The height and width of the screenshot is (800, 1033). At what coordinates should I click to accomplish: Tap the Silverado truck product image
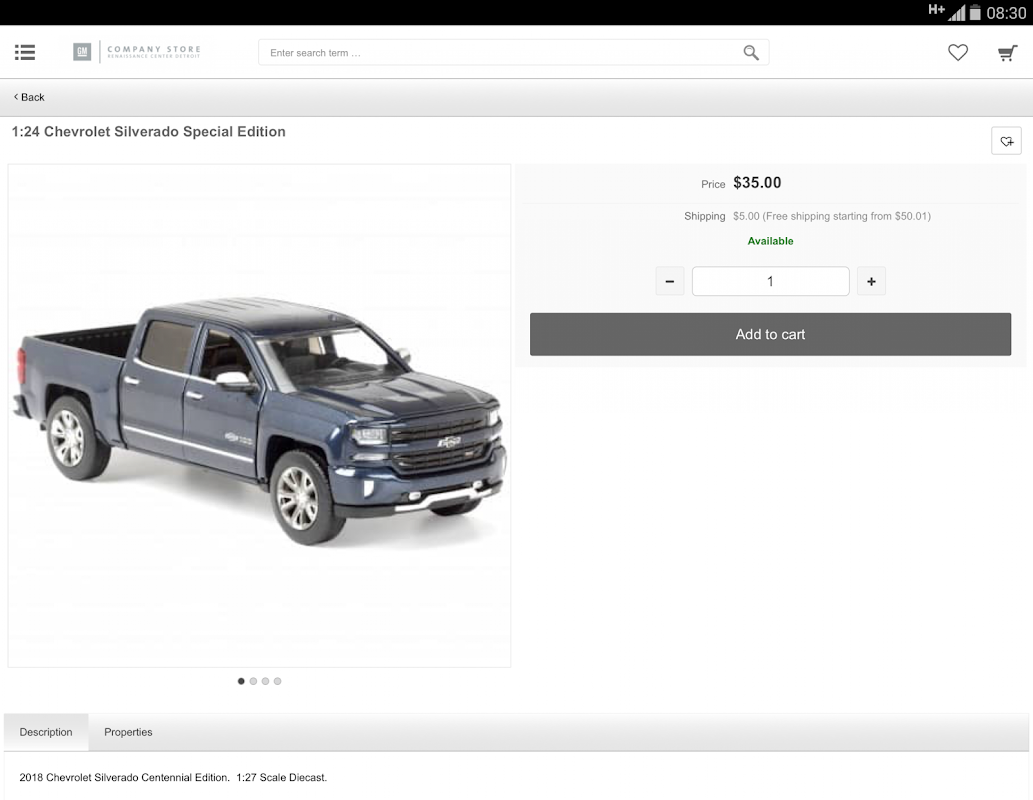pyautogui.click(x=259, y=416)
